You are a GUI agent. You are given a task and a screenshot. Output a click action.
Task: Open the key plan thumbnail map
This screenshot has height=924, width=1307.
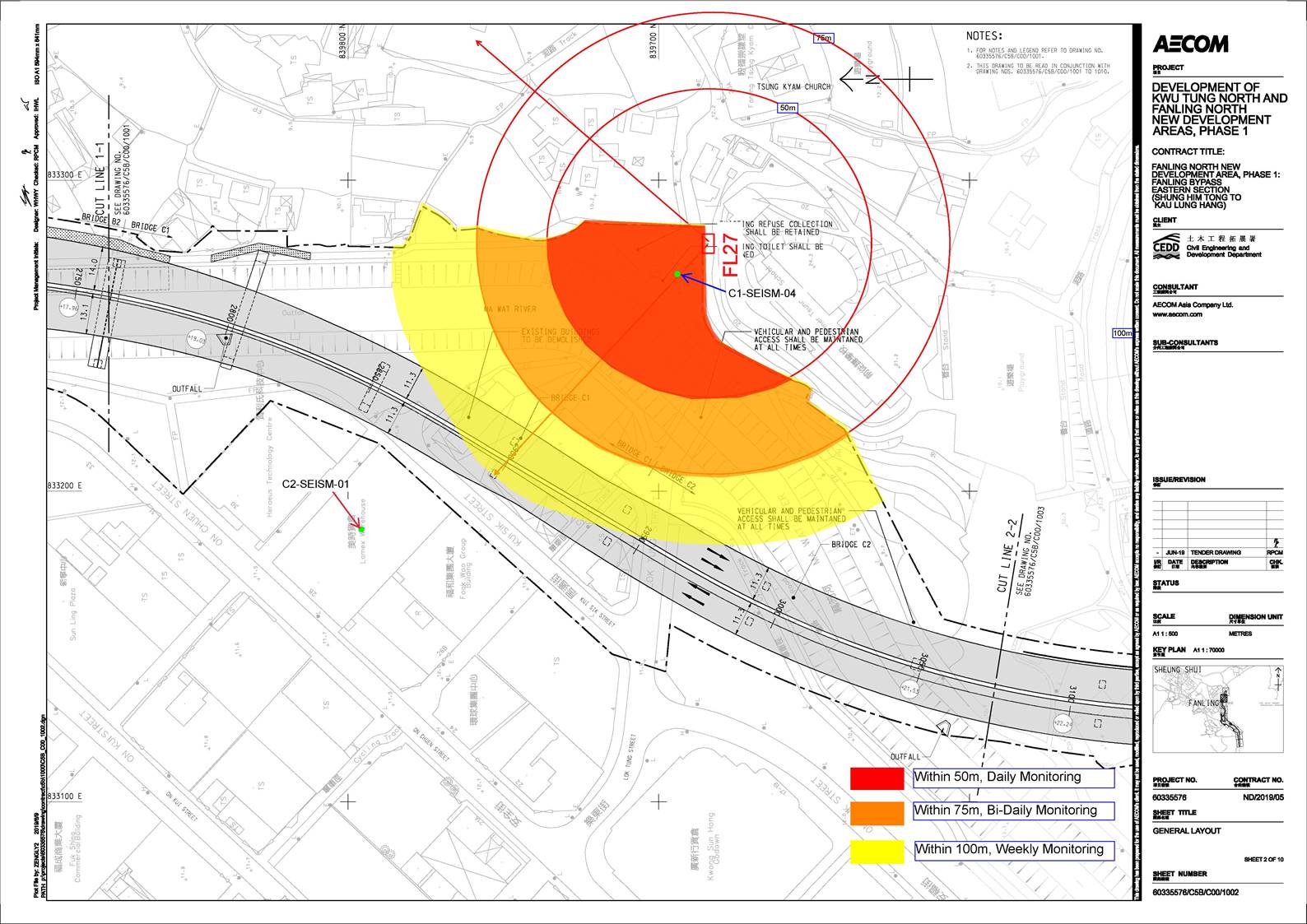coord(1218,709)
